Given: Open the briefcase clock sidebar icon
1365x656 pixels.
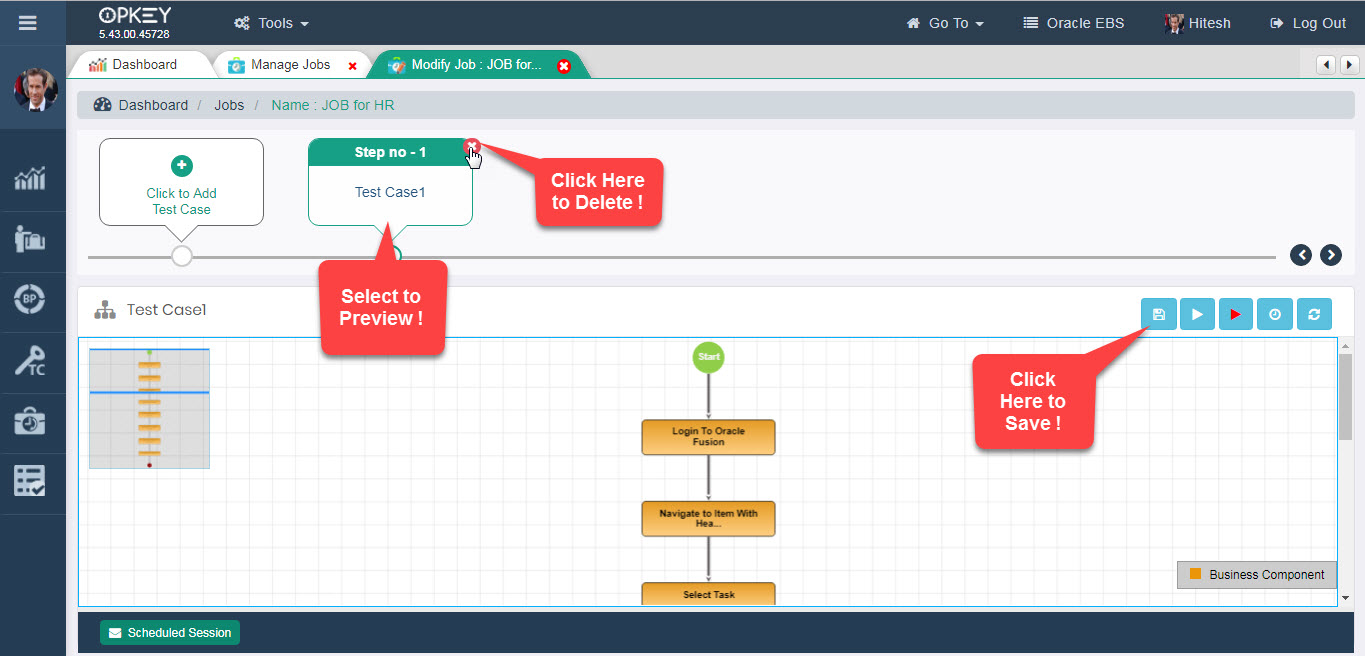Looking at the screenshot, I should click(x=30, y=422).
